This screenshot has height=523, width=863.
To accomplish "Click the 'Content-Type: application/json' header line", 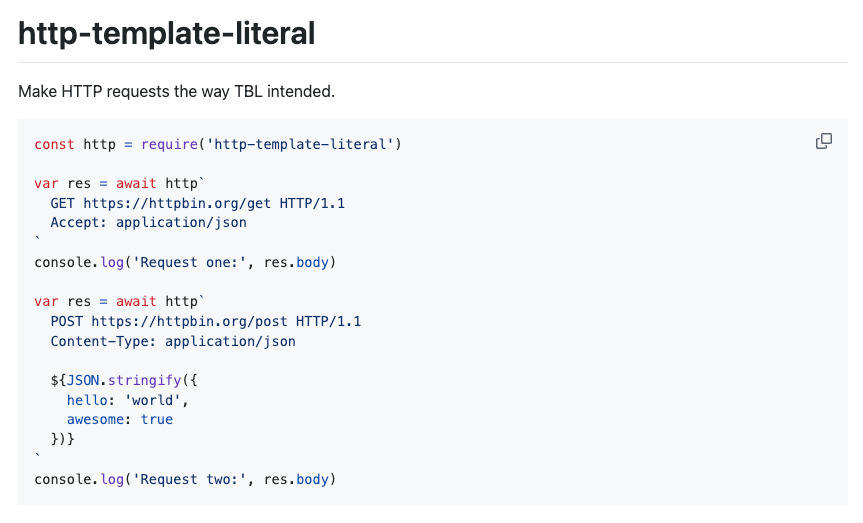I will coord(173,341).
